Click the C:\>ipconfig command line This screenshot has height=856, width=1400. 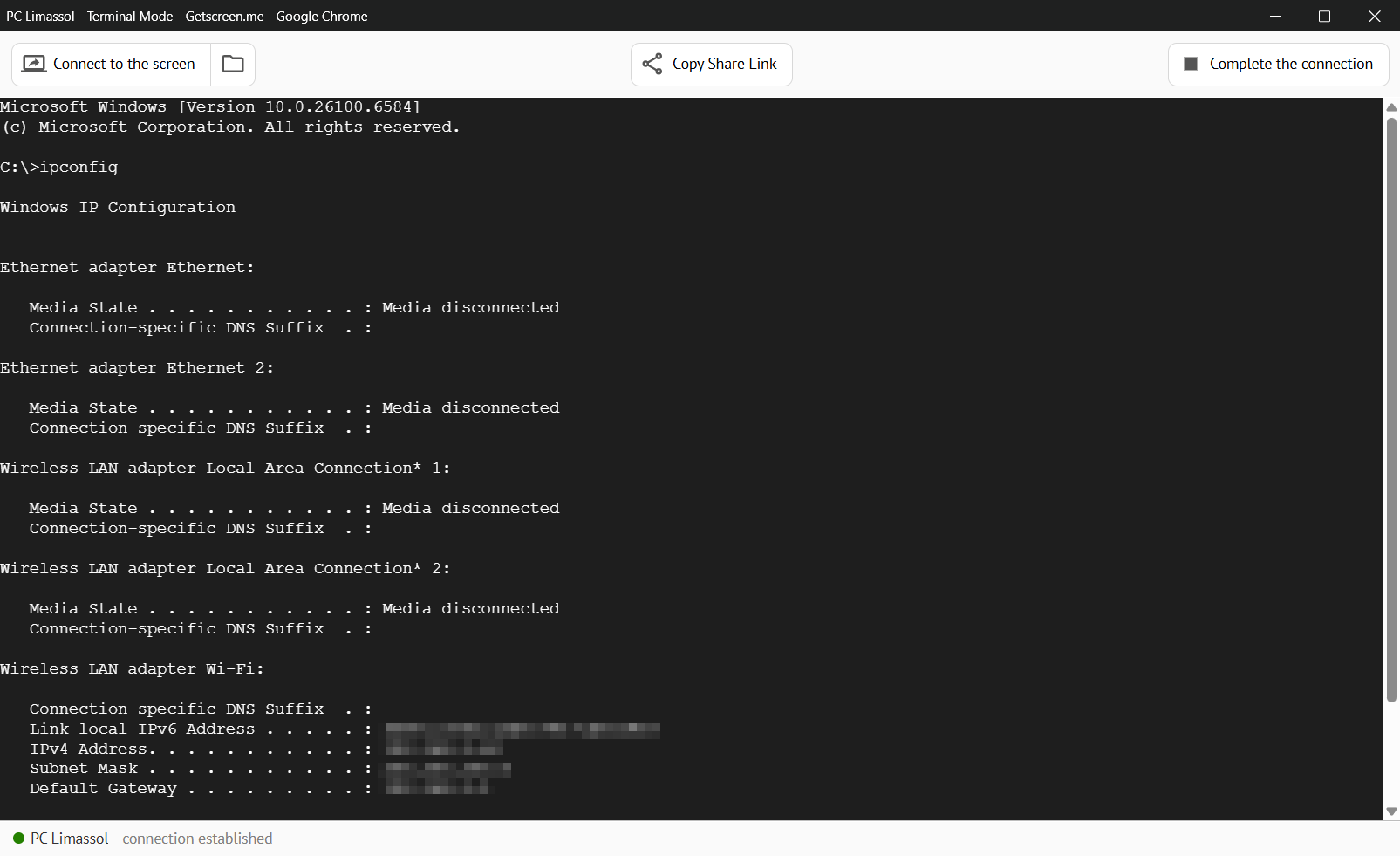click(x=59, y=167)
